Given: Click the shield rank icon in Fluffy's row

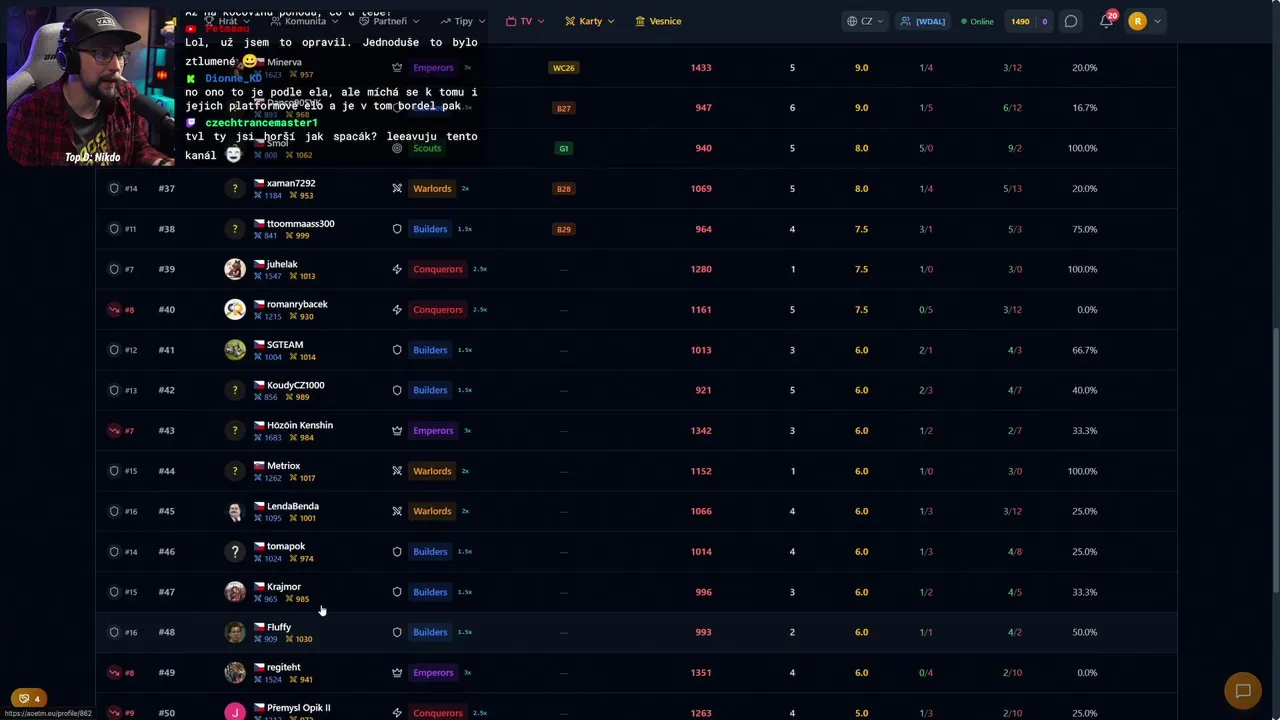Looking at the screenshot, I should coord(114,632).
